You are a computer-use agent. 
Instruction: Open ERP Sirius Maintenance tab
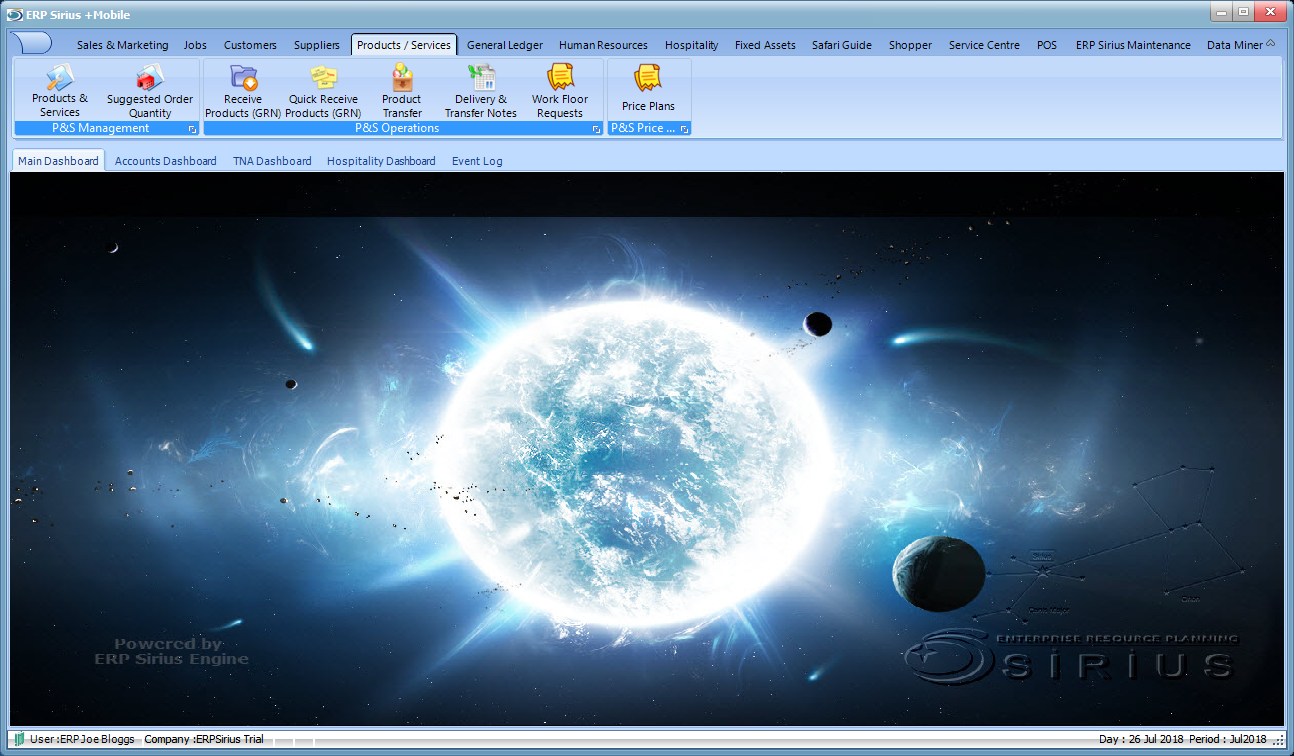[1133, 45]
